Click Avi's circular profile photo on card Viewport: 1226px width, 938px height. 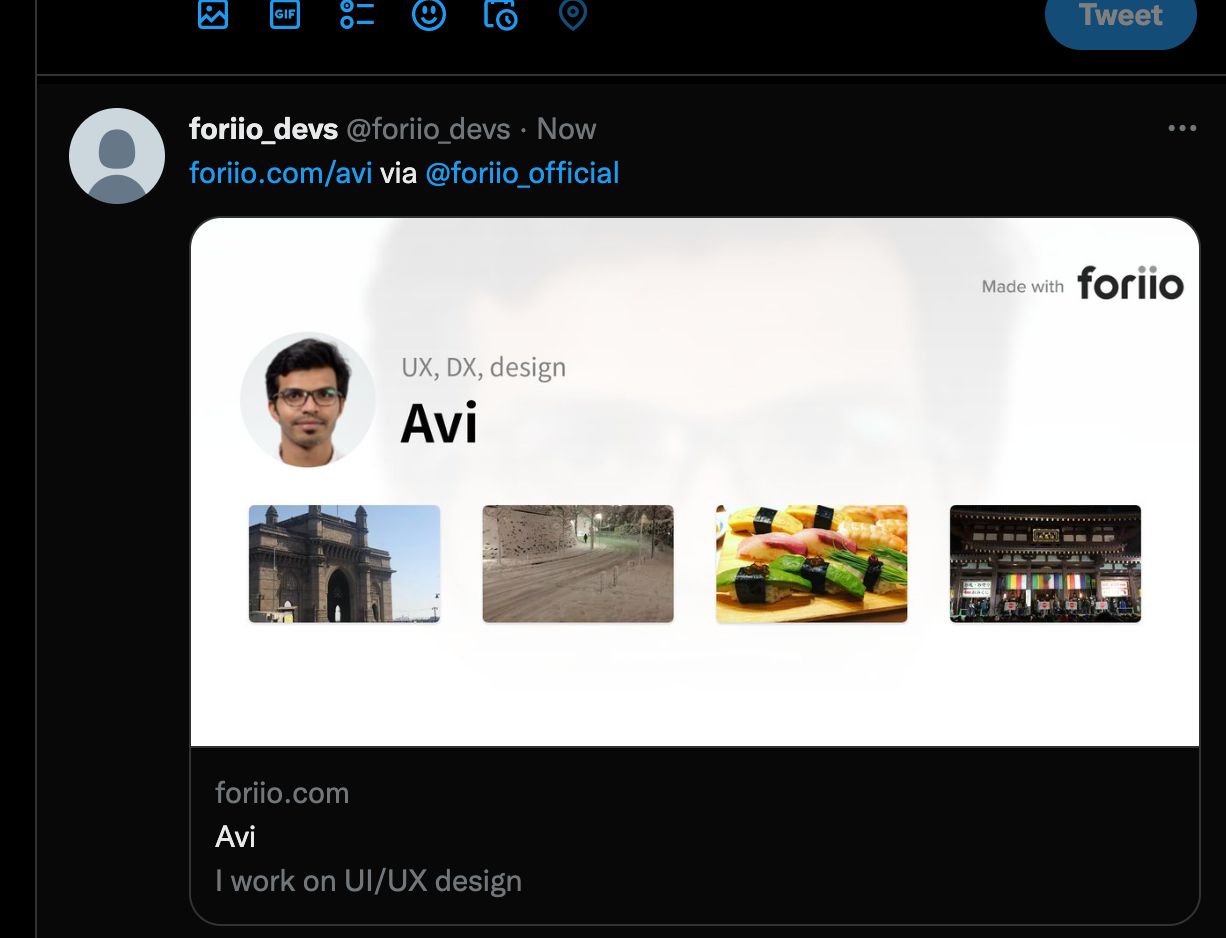click(307, 398)
